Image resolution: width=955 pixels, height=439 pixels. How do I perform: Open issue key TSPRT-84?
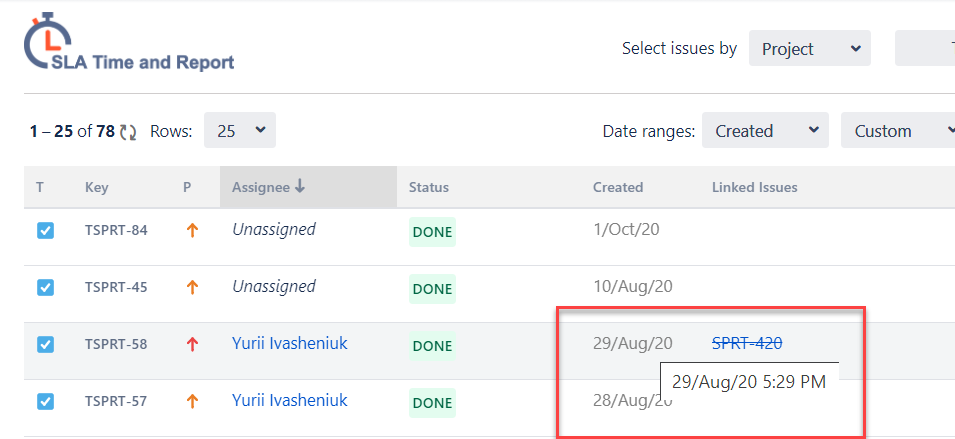click(116, 231)
